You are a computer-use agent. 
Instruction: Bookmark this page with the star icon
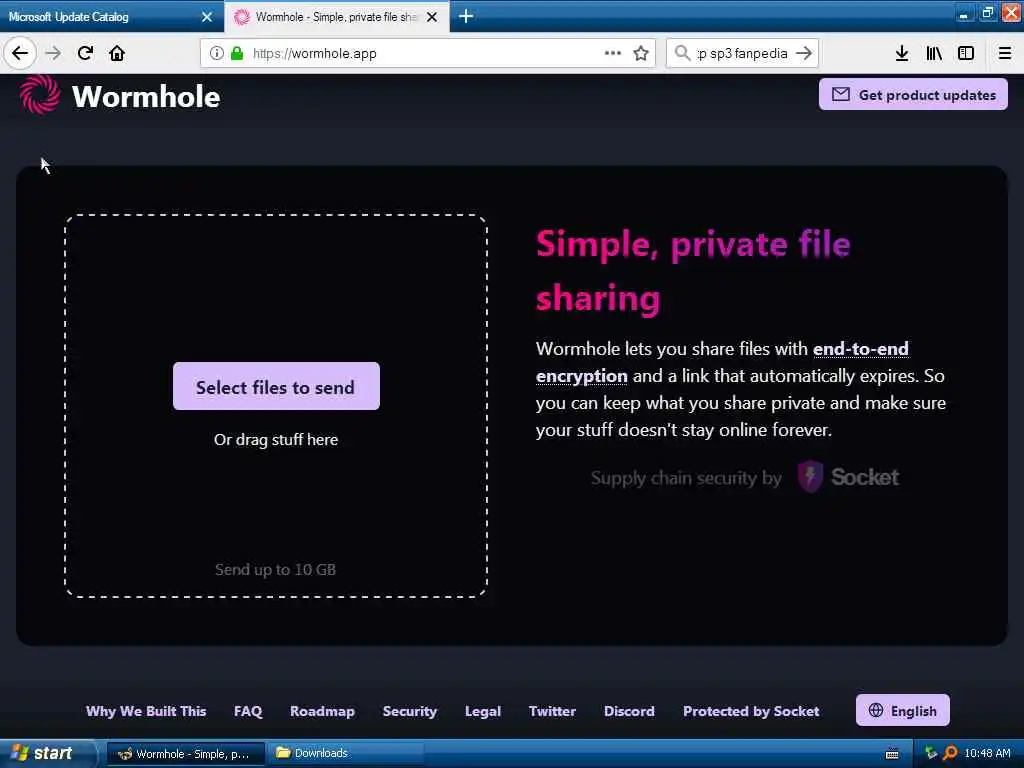(x=641, y=53)
